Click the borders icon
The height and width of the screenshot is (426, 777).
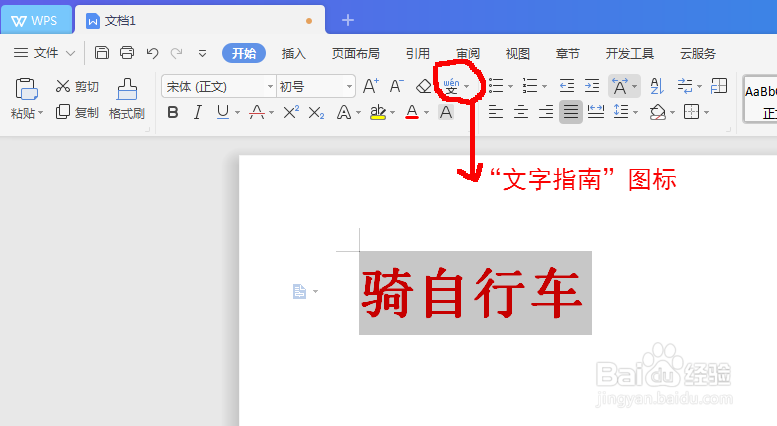[691, 112]
